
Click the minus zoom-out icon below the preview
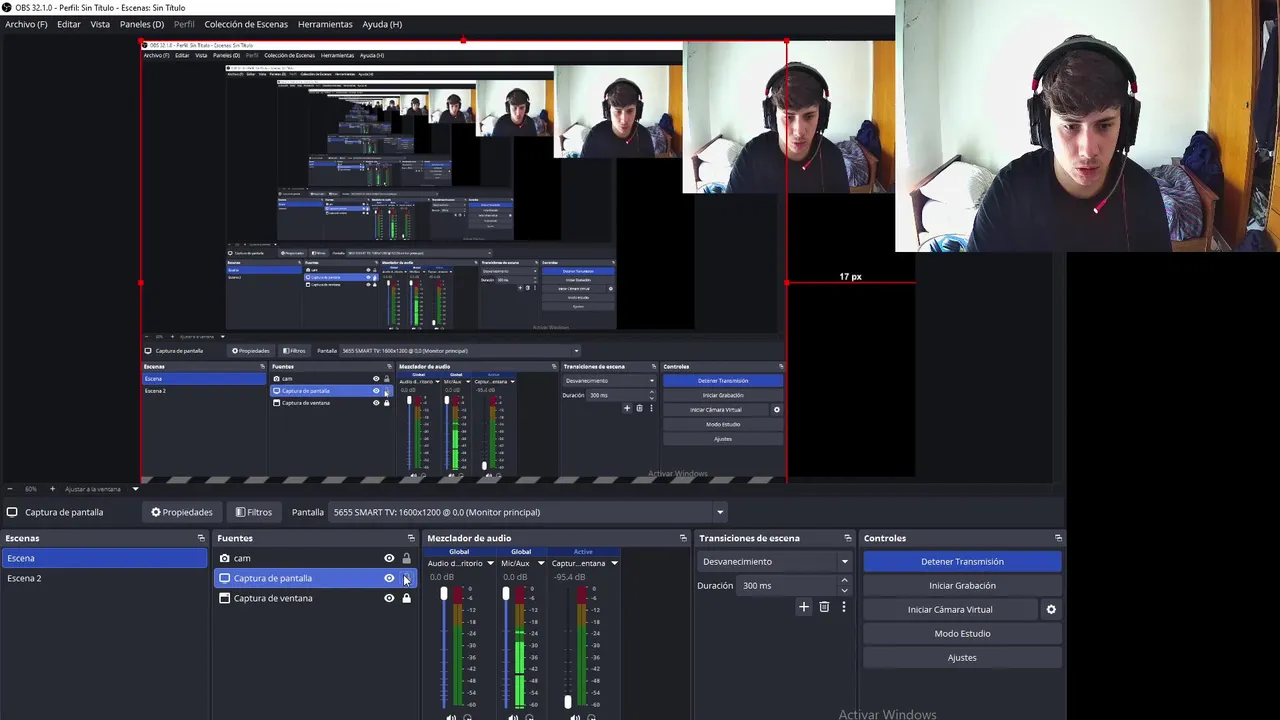tap(10, 489)
